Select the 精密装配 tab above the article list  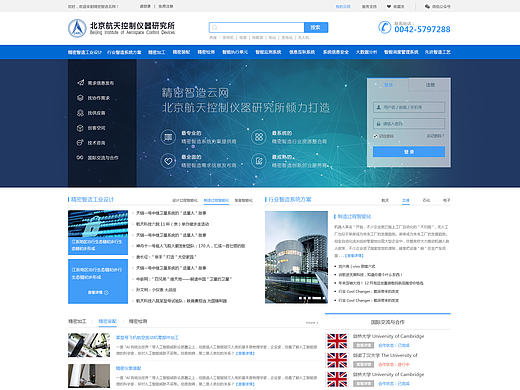tap(107, 321)
